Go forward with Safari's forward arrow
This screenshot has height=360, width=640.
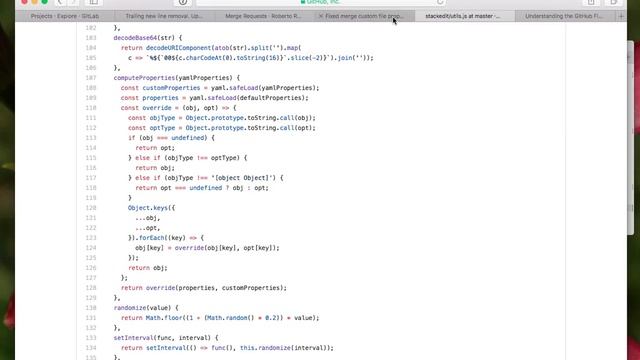(73, 2)
